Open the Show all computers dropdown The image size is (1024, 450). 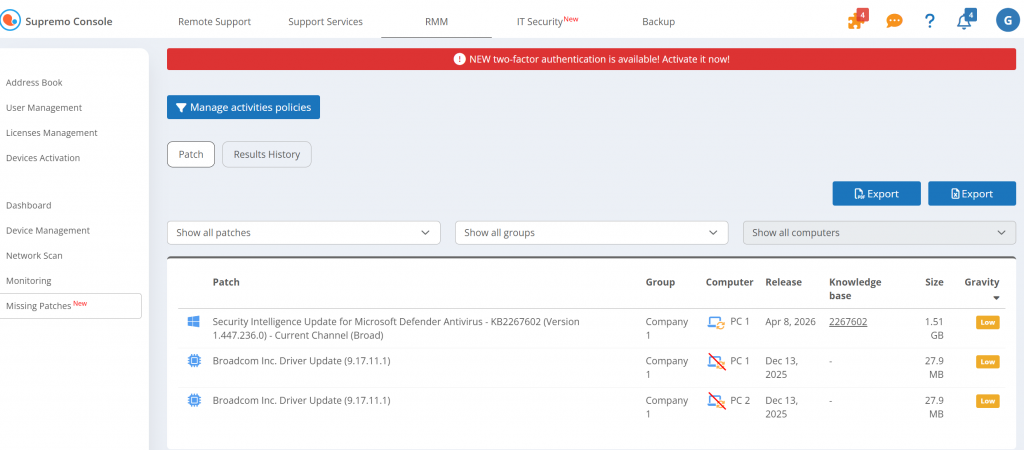[x=879, y=233]
